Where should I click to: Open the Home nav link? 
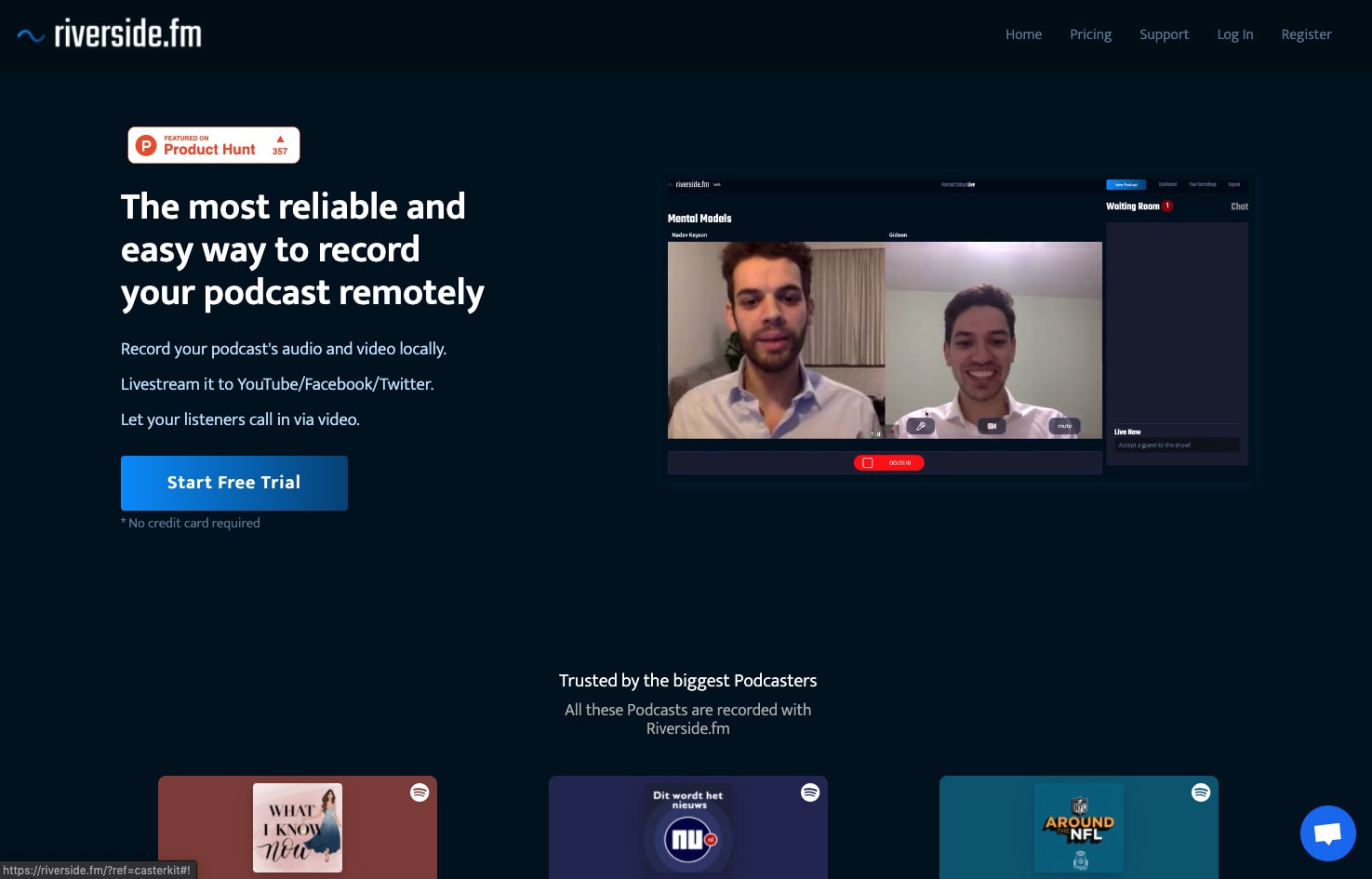click(1023, 34)
